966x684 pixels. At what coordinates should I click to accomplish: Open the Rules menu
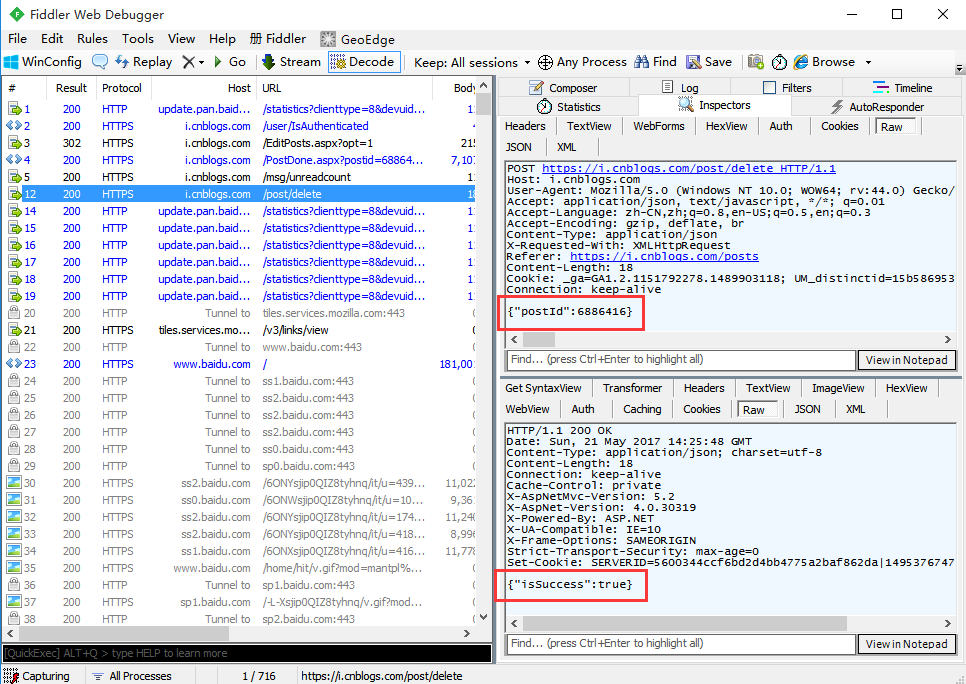click(92, 39)
